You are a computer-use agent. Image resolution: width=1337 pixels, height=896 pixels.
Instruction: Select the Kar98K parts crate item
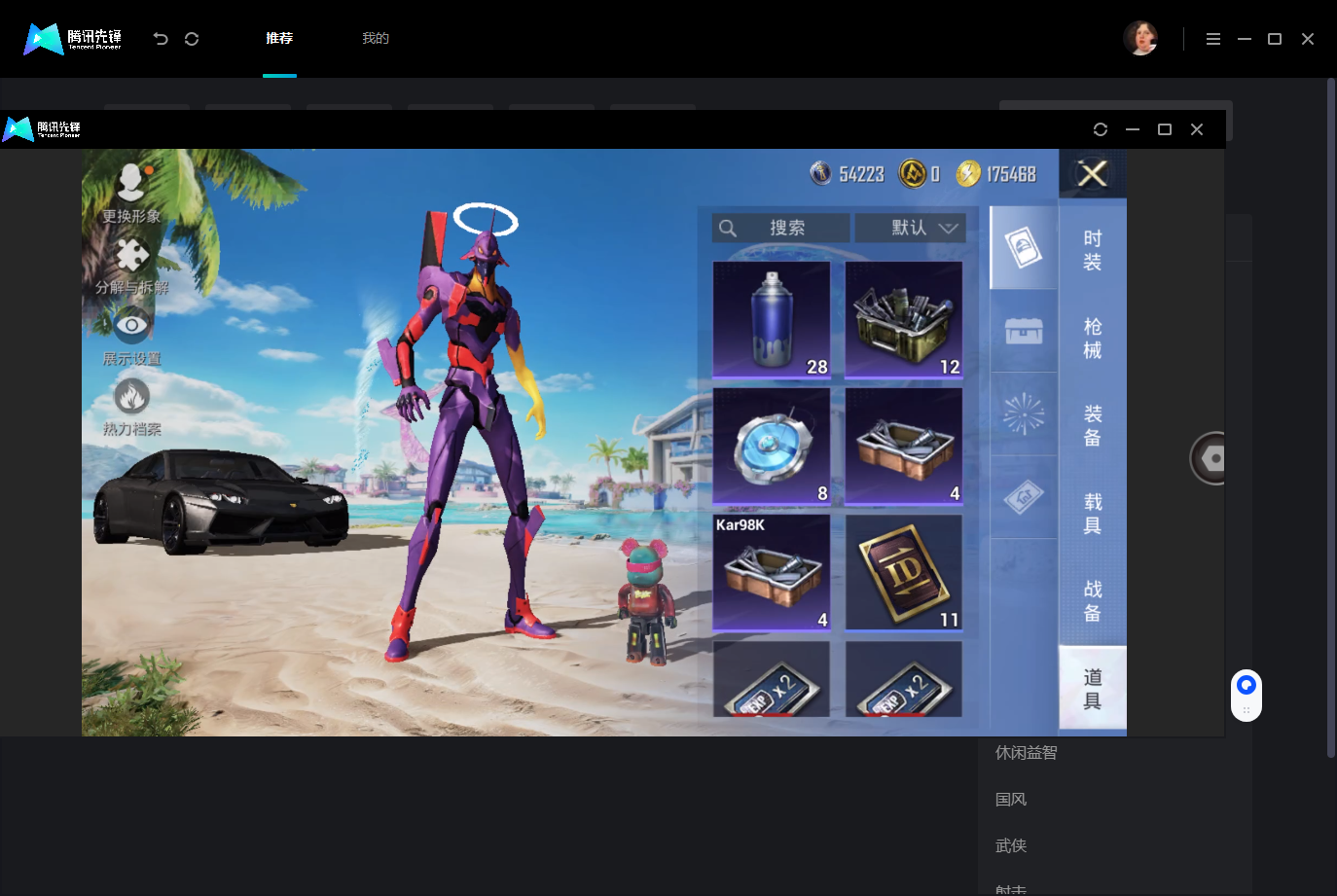(x=772, y=572)
